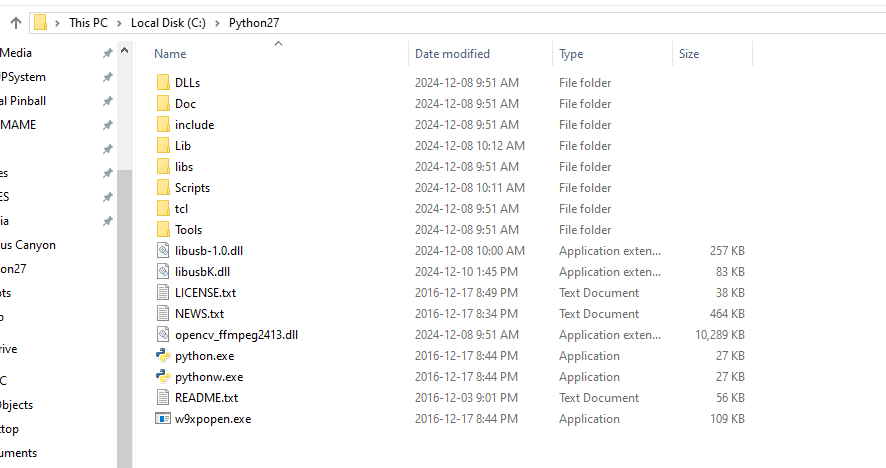
Task: Click the Lib row's 10:12 AM date
Action: click(x=470, y=146)
